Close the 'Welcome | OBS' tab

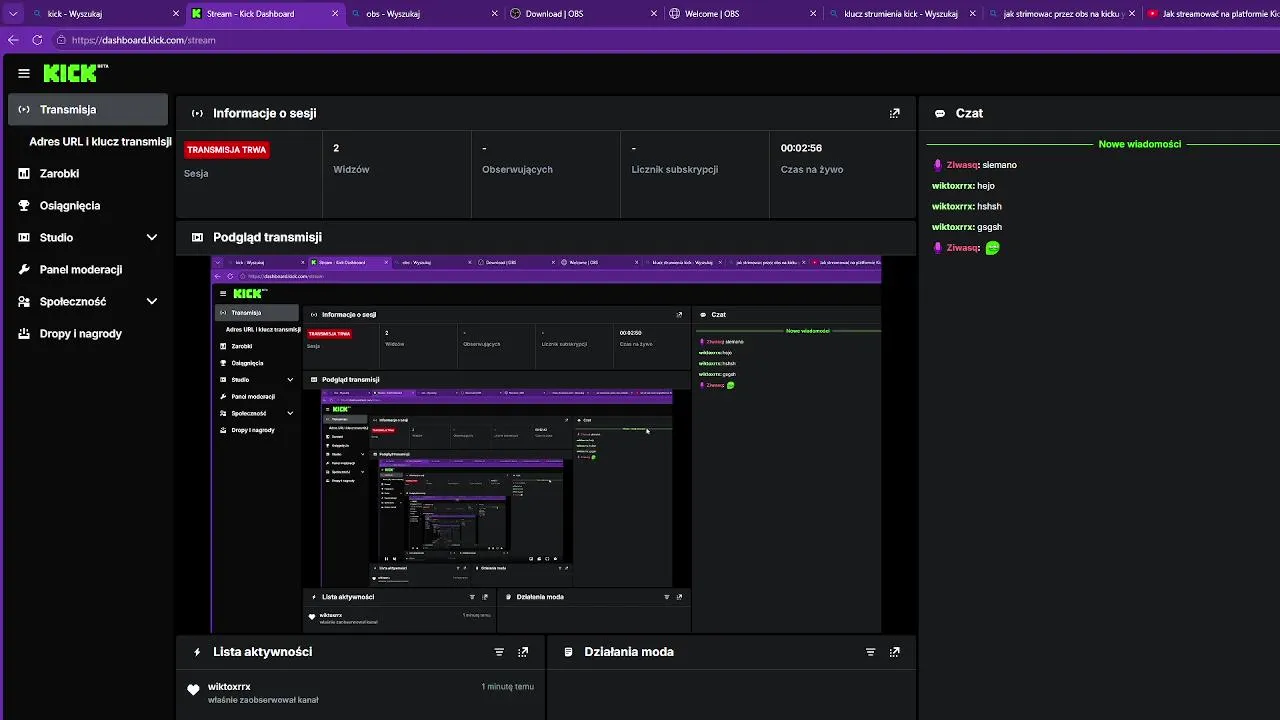814,14
